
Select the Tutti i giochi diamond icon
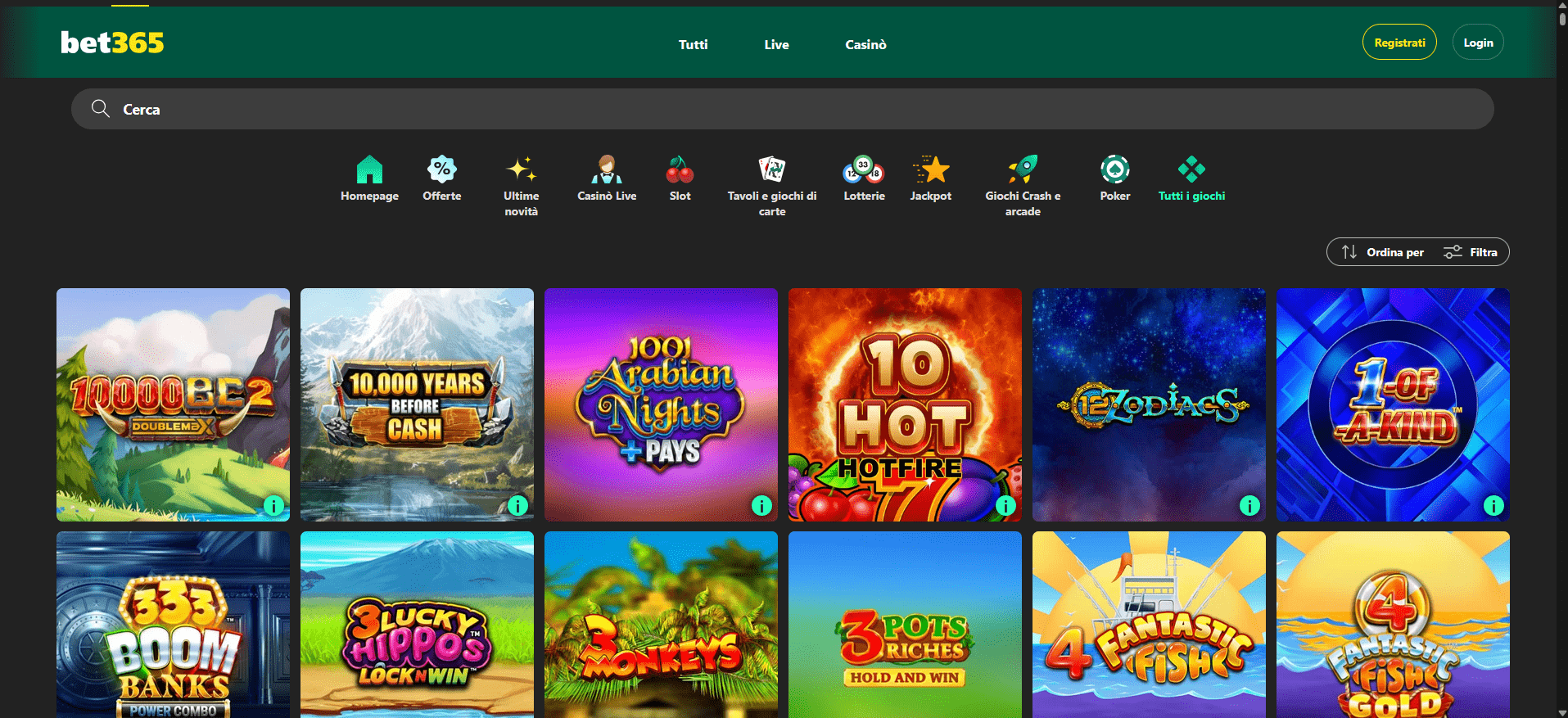[1191, 169]
